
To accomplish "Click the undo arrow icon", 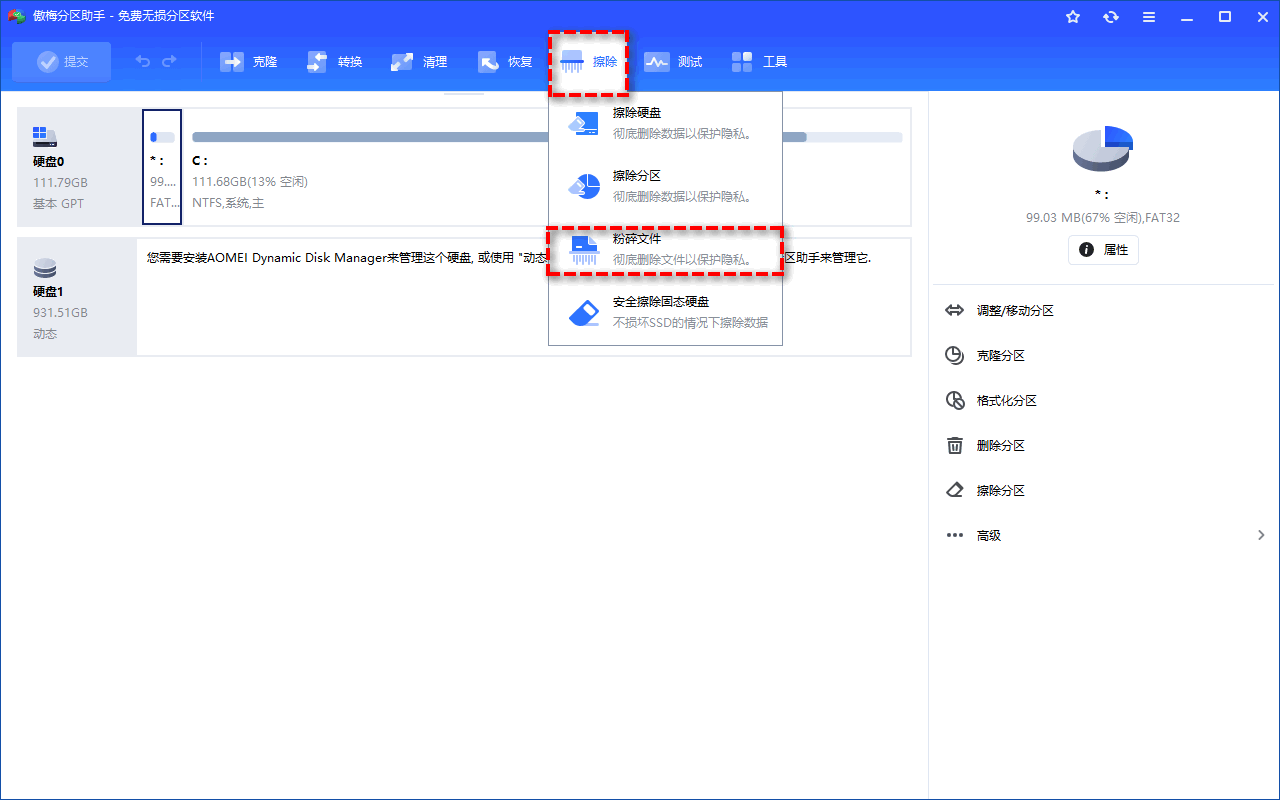I will click(x=143, y=62).
